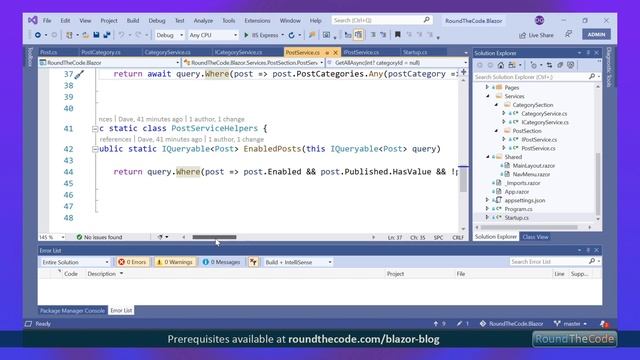This screenshot has height=360, width=640.
Task: Click the Bookmark icon in the toolbar
Action: point(398,35)
